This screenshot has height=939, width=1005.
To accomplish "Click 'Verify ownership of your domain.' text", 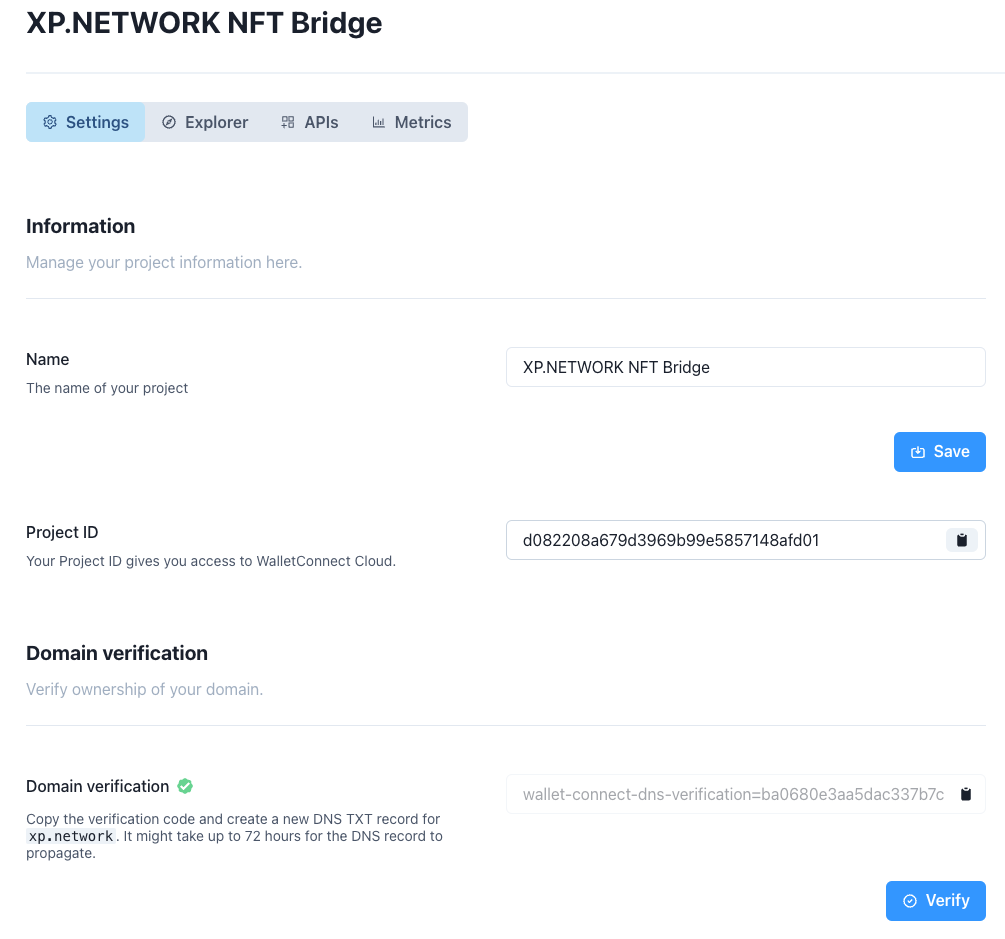I will [145, 689].
